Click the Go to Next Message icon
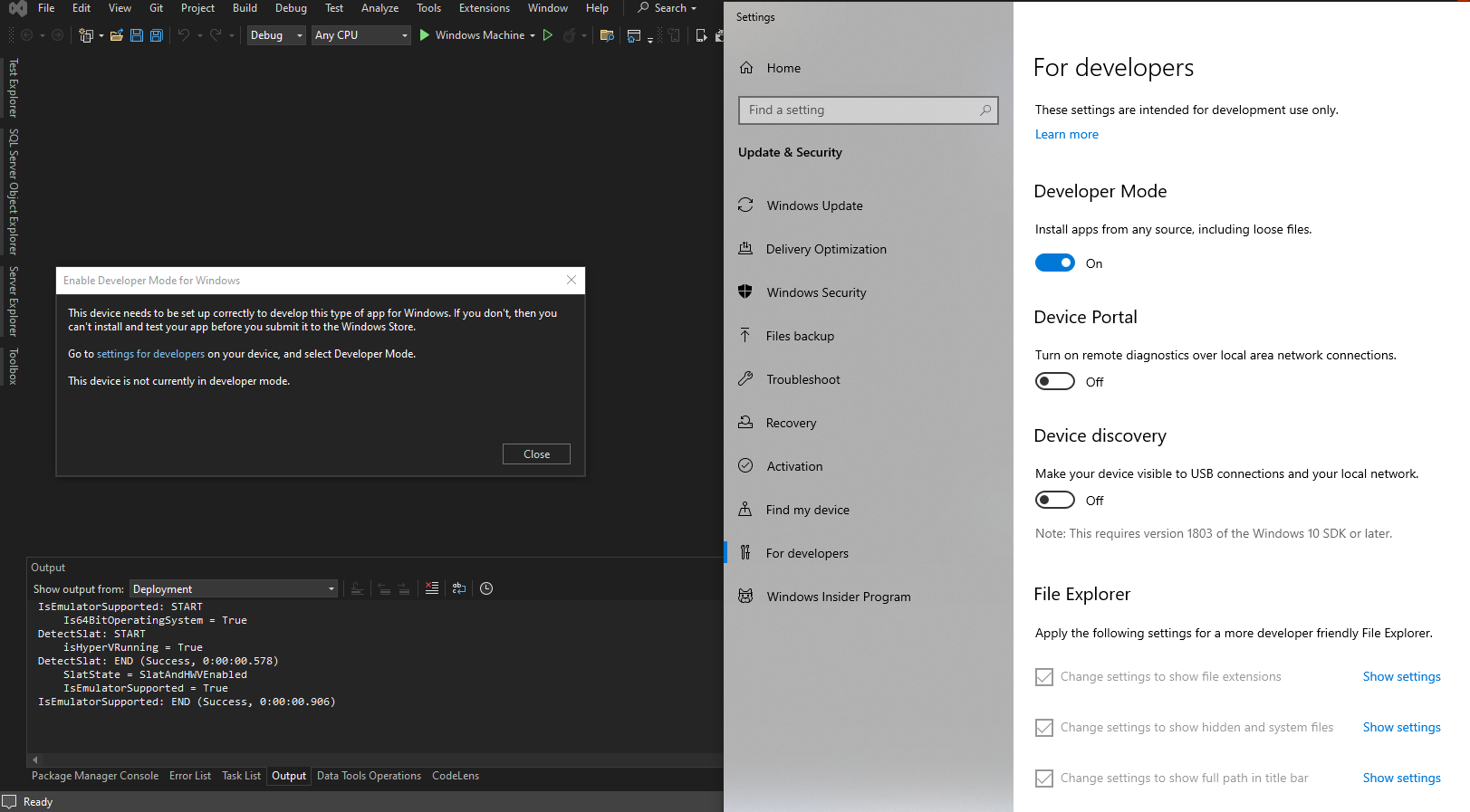Screen dimensions: 1470x812 pyautogui.click(x=404, y=588)
